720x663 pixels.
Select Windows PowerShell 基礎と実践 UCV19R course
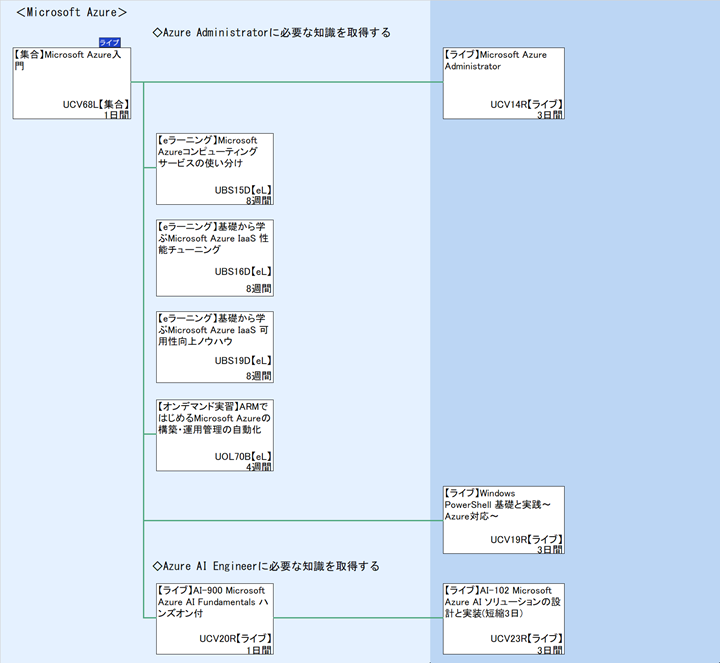click(x=504, y=520)
